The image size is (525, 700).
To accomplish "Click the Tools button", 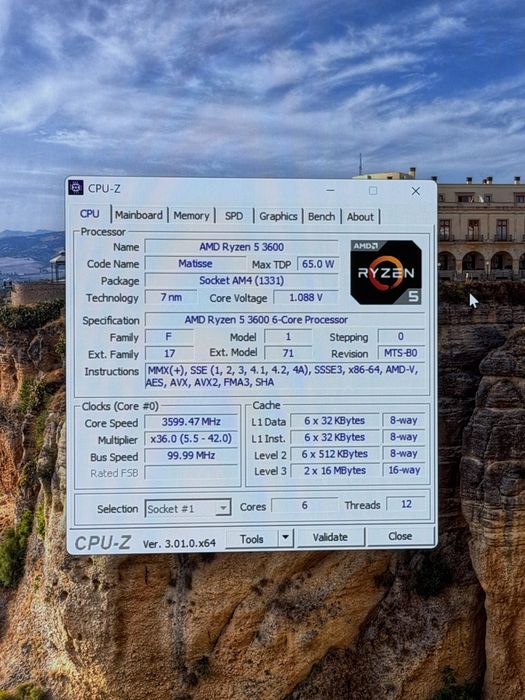I will pos(252,539).
